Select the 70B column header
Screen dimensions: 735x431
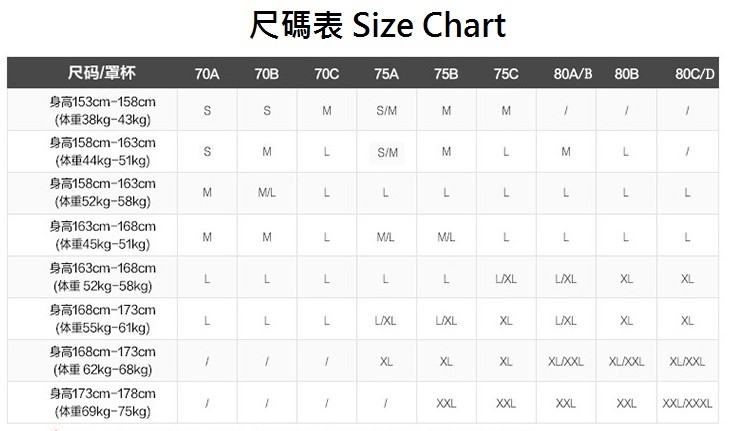[x=267, y=73]
